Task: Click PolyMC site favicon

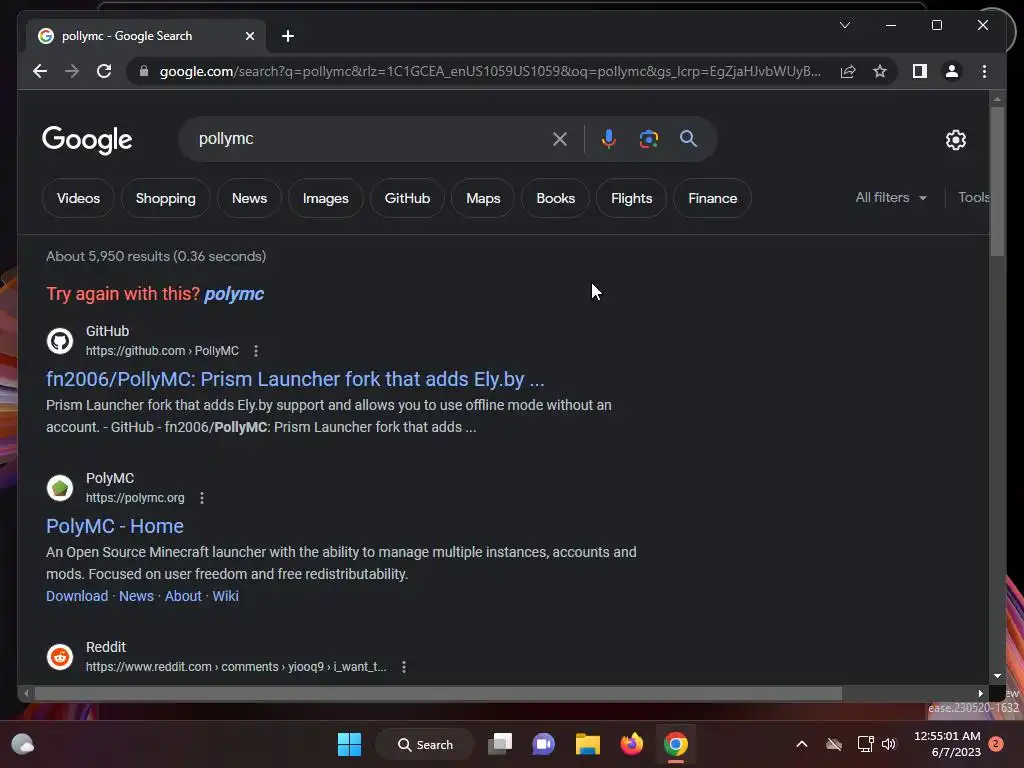Action: click(60, 488)
